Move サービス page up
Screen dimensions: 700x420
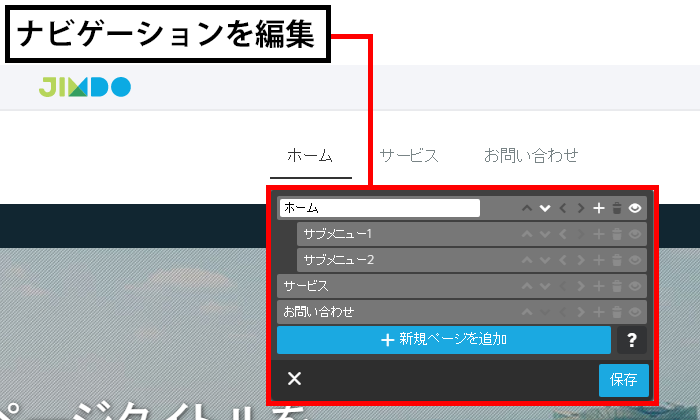tap(527, 286)
